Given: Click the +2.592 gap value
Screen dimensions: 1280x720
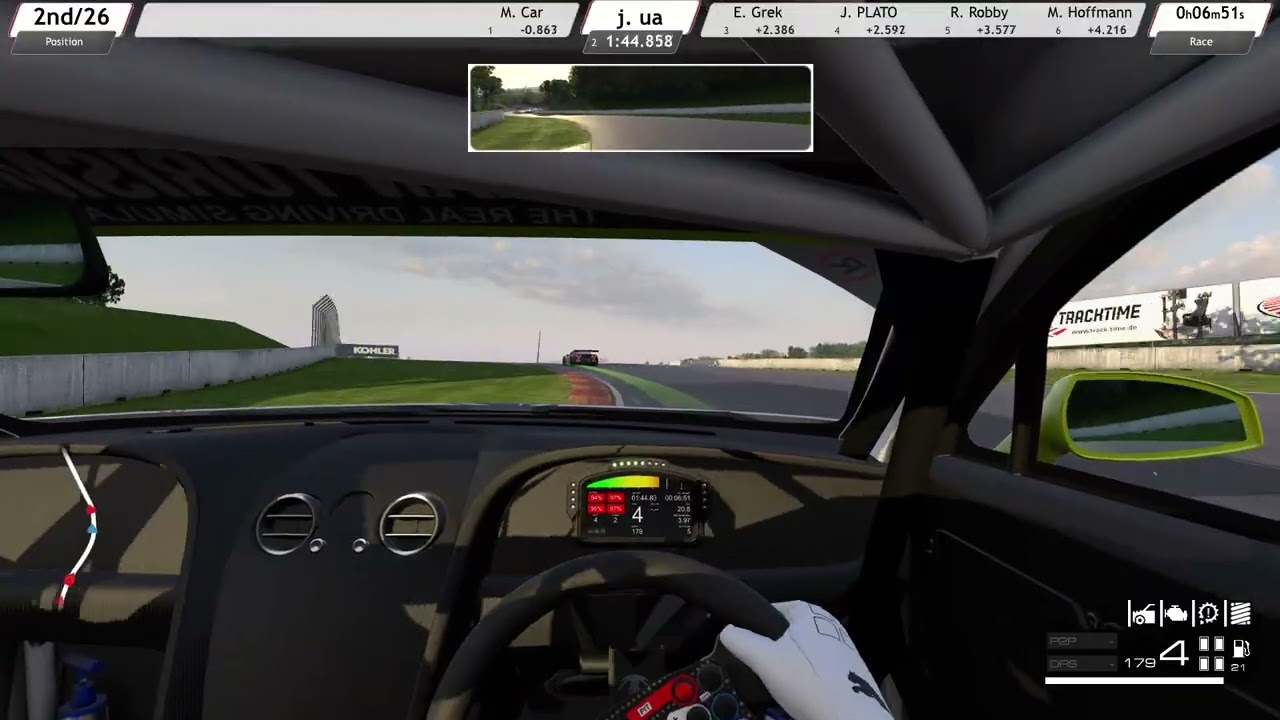Looking at the screenshot, I should pos(885,30).
